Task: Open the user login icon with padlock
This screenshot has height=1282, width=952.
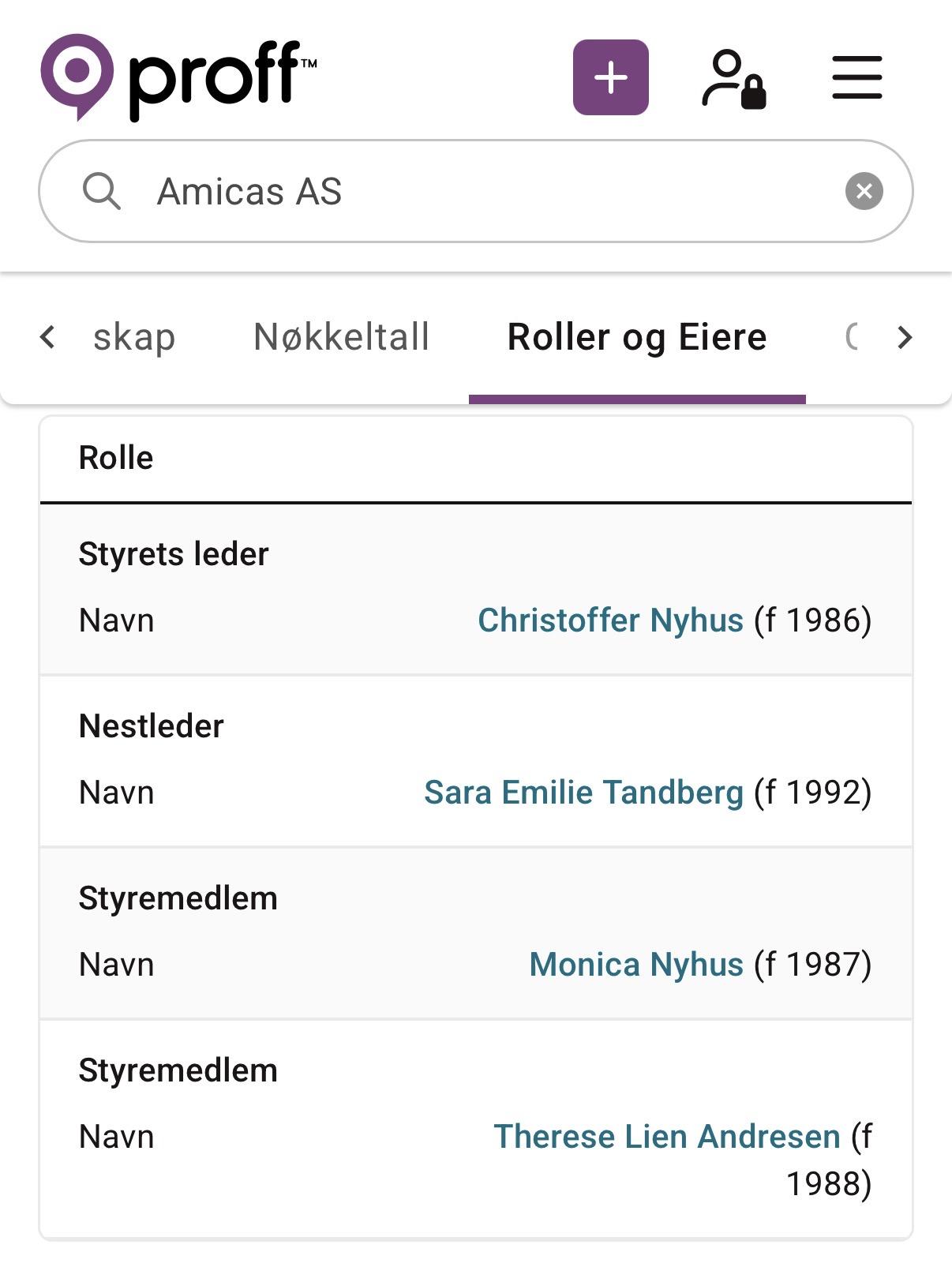Action: point(733,78)
